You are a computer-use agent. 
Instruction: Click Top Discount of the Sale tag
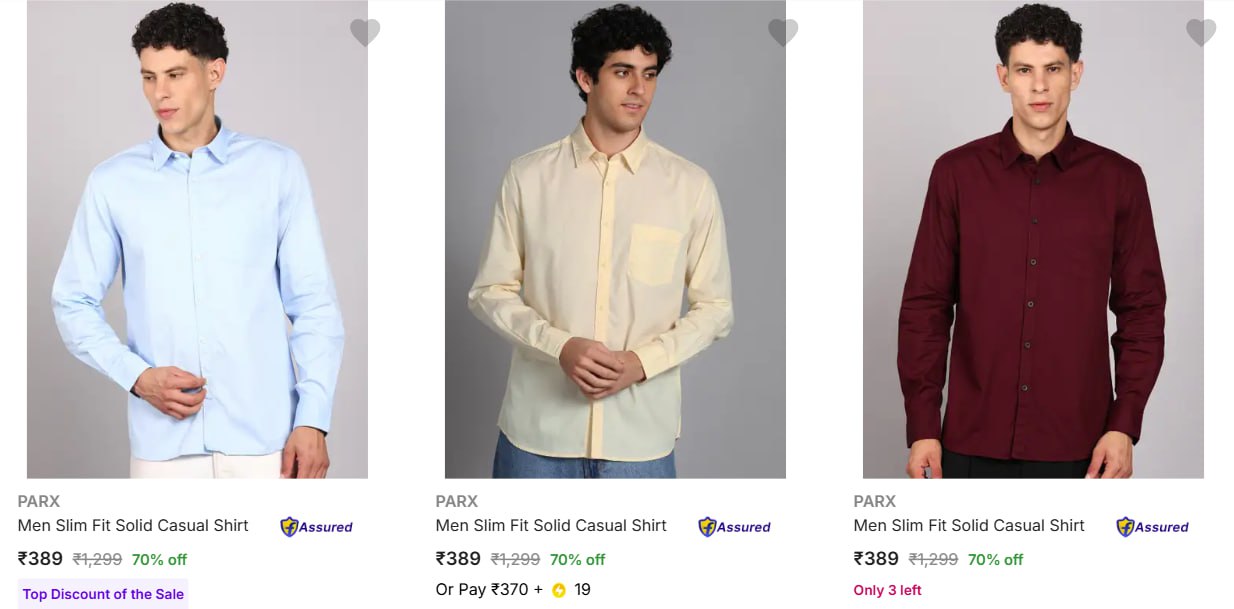pos(103,594)
